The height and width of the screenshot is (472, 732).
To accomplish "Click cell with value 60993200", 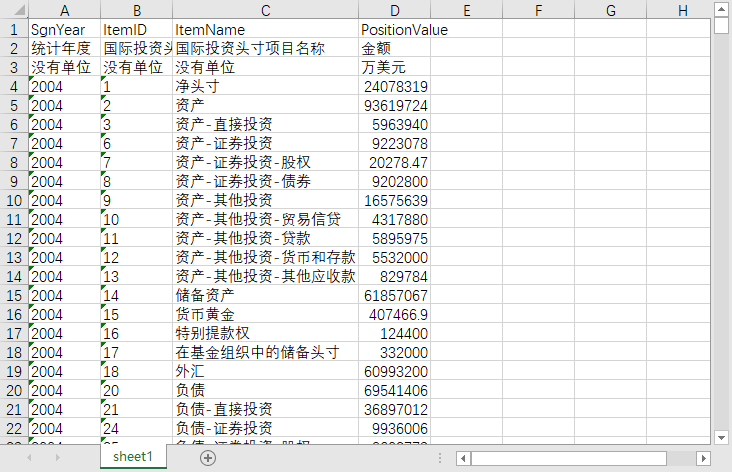I will 394,371.
